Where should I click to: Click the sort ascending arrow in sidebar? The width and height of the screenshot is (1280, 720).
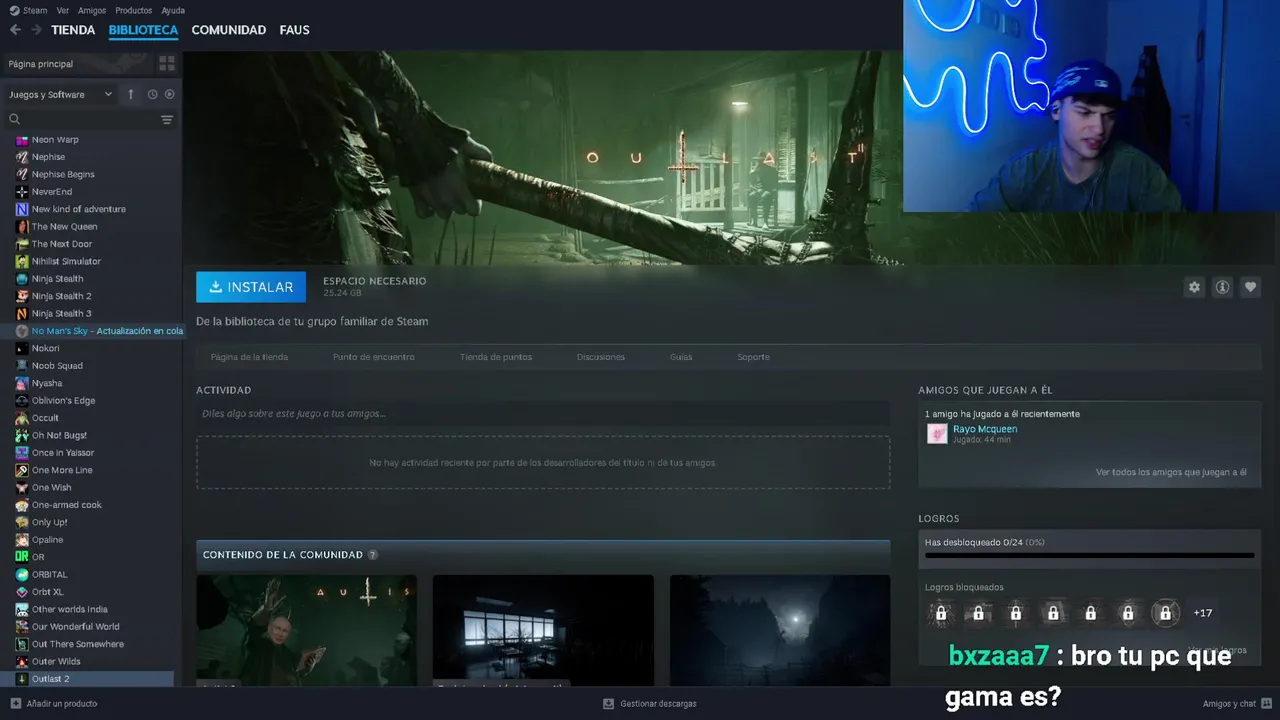(x=130, y=94)
